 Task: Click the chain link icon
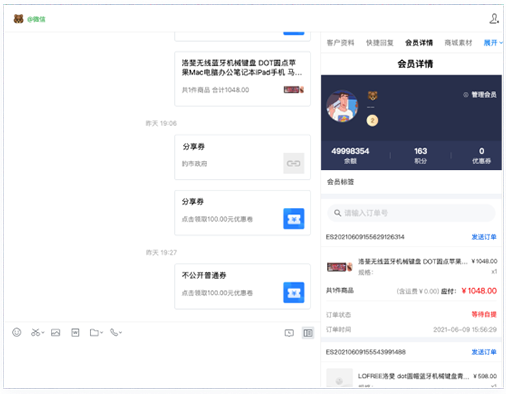[294, 163]
